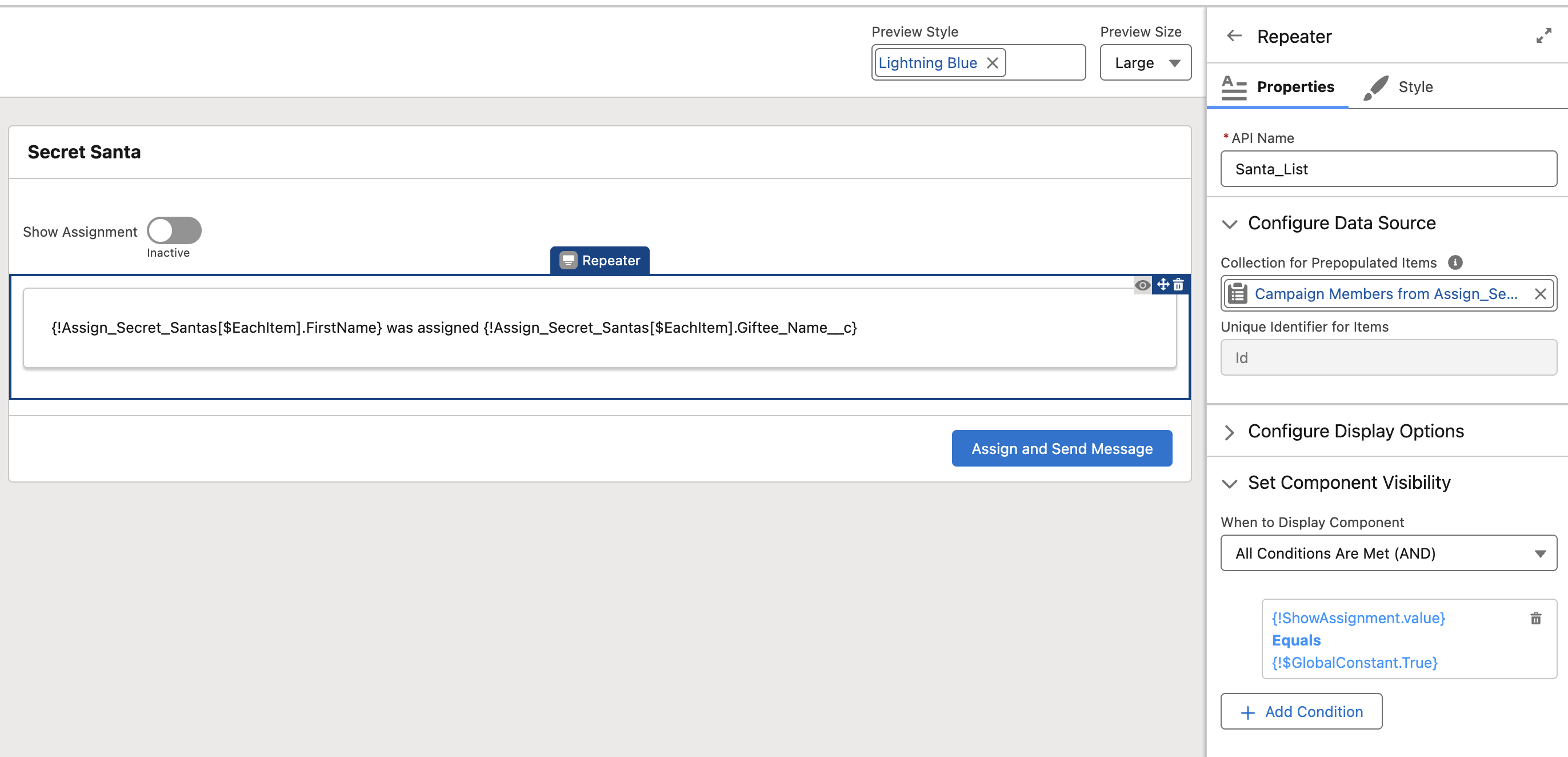Clear the Campaign Members collection selection
The image size is (1568, 757).
pyautogui.click(x=1540, y=294)
